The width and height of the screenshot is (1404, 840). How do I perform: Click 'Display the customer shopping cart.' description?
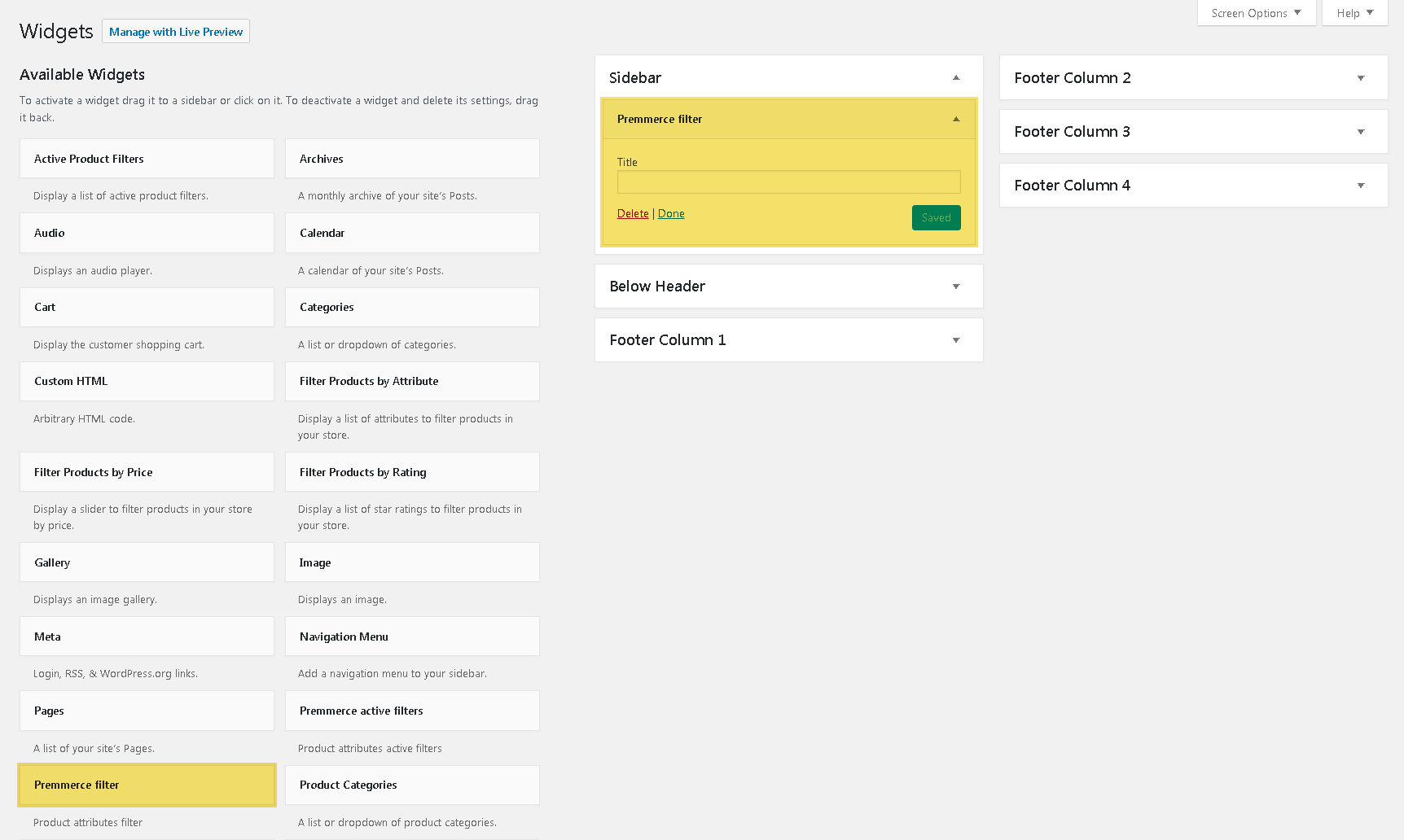click(119, 345)
